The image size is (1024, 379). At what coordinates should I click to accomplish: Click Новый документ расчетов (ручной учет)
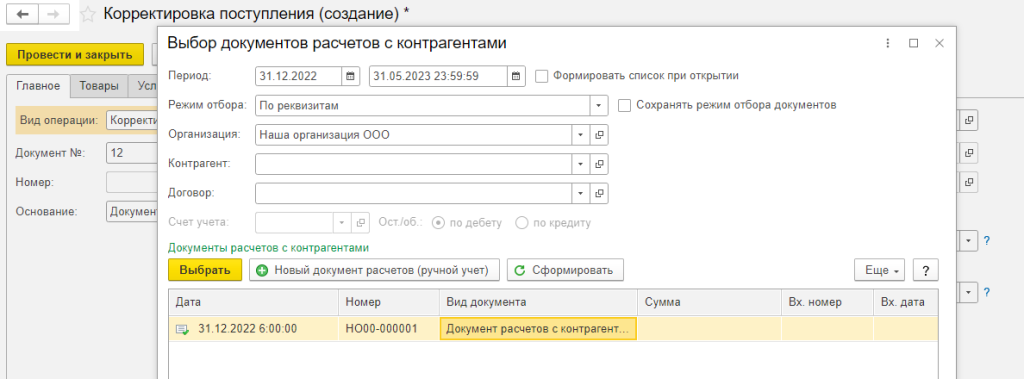pos(374,270)
